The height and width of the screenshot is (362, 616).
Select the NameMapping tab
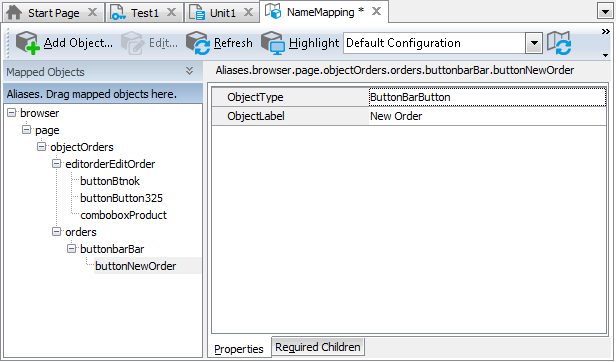click(324, 12)
